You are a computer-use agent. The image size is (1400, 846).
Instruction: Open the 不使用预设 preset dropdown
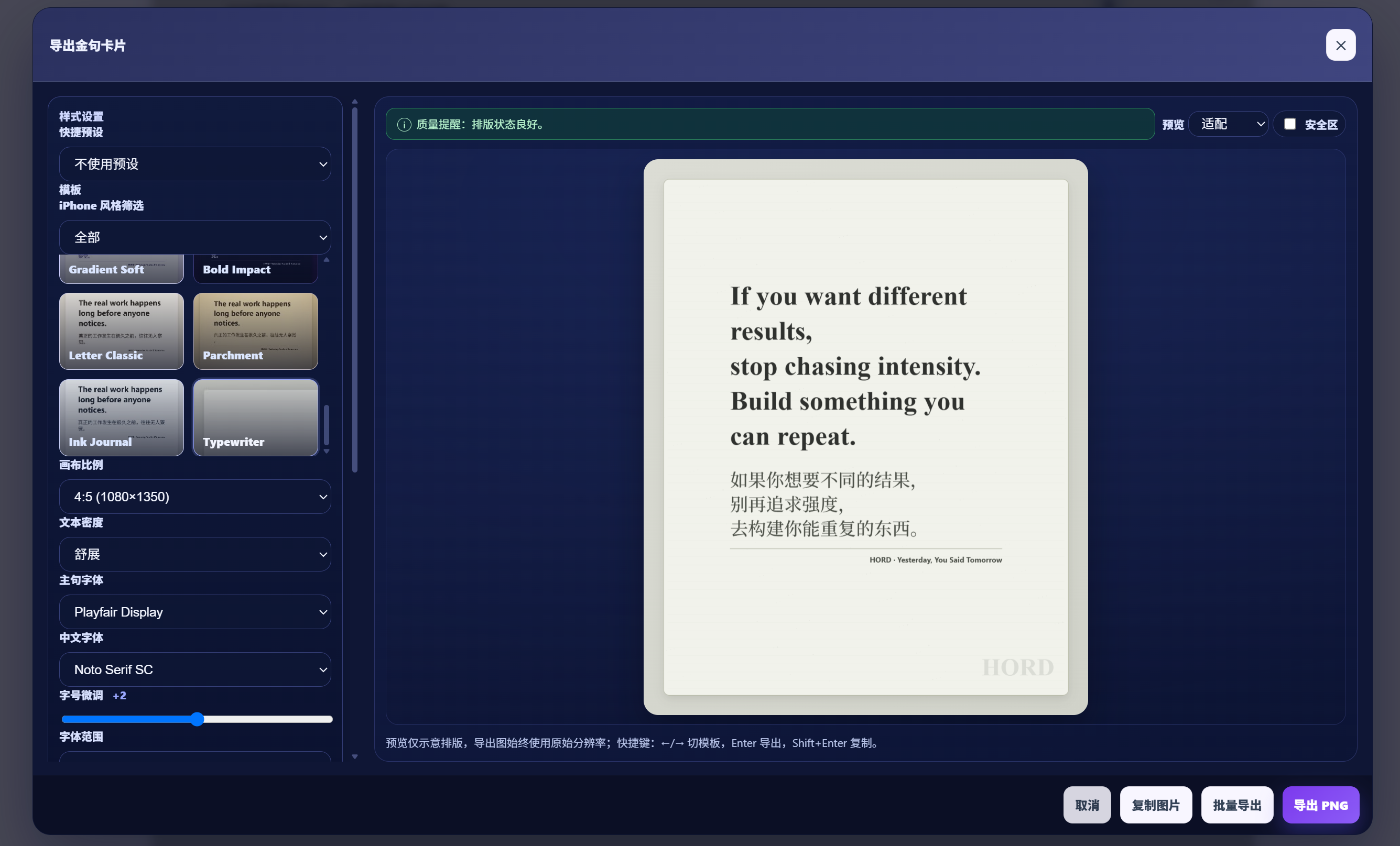(x=195, y=164)
